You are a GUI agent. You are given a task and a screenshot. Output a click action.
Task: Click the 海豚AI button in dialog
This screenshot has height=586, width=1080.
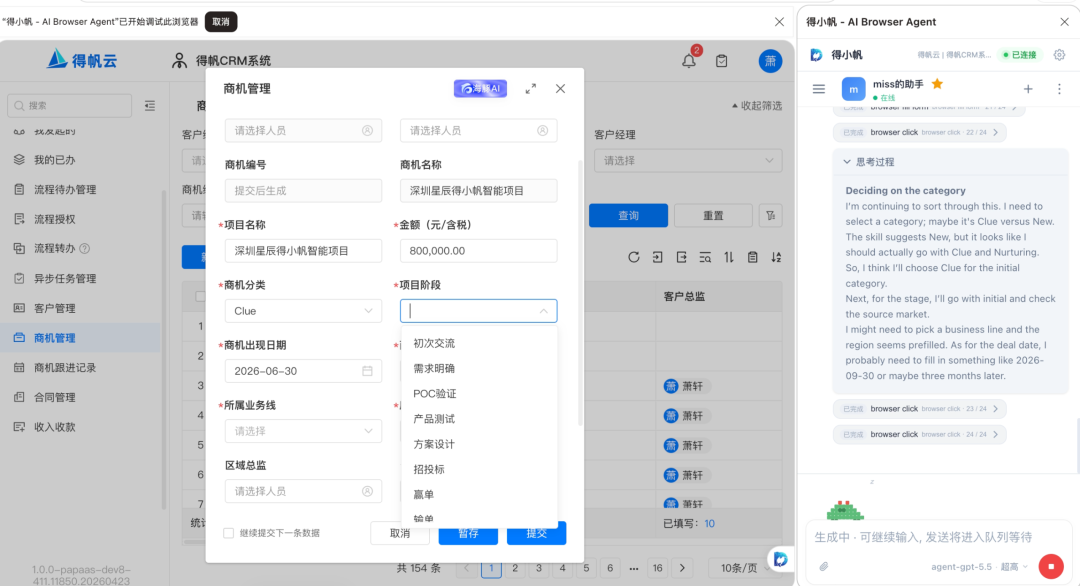pyautogui.click(x=480, y=88)
